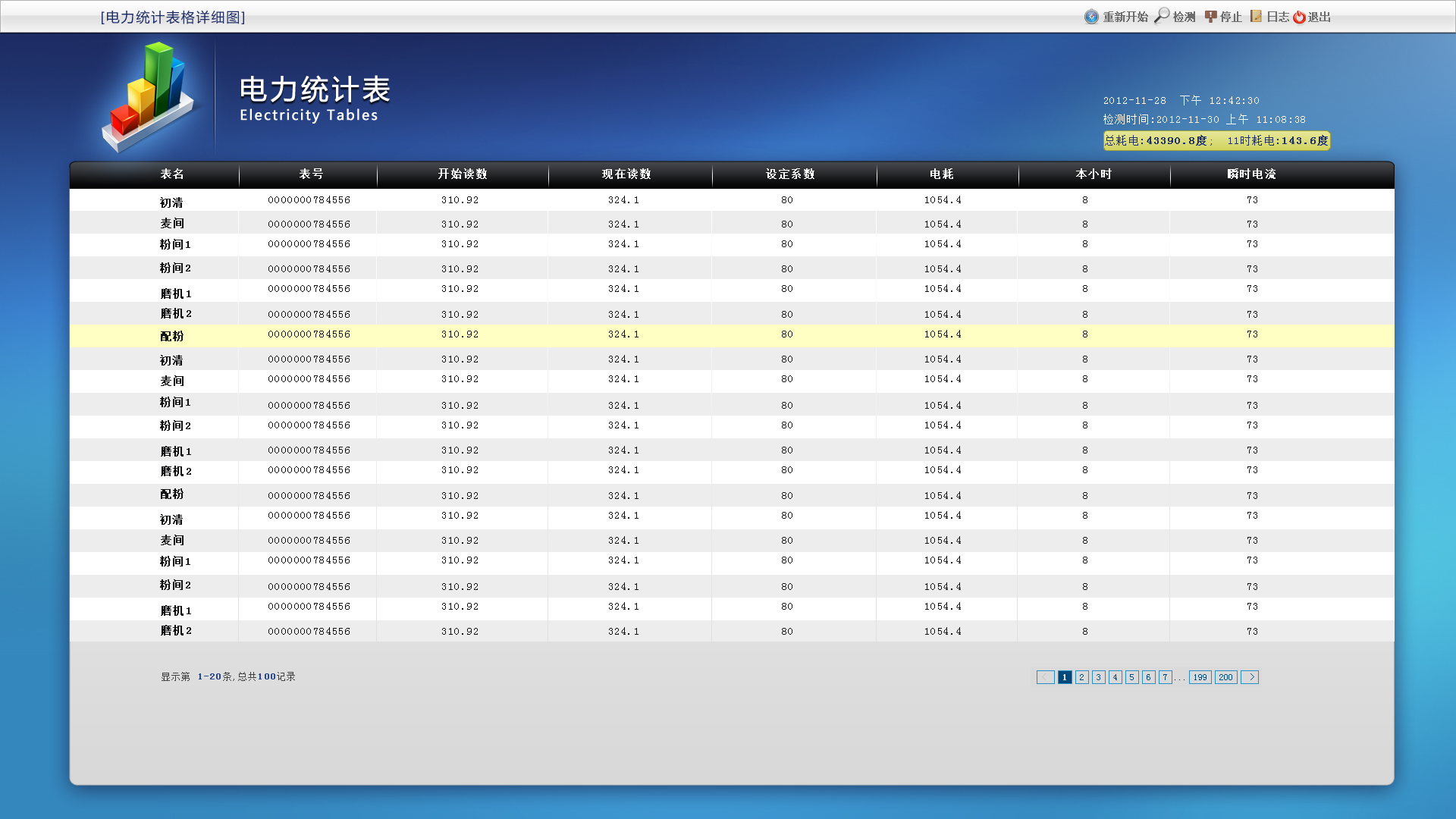Image resolution: width=1456 pixels, height=819 pixels.
Task: Select page 2 in pagination
Action: pos(1082,677)
